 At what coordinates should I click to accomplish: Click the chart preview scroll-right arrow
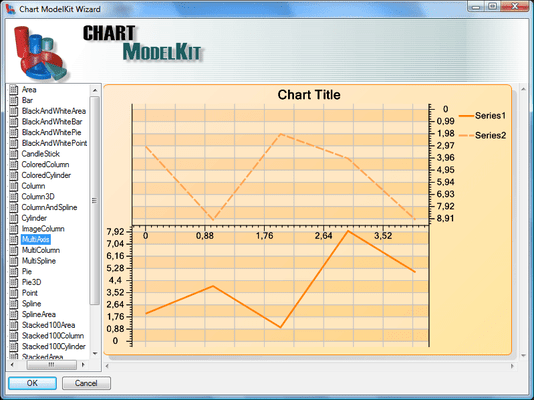(512, 366)
